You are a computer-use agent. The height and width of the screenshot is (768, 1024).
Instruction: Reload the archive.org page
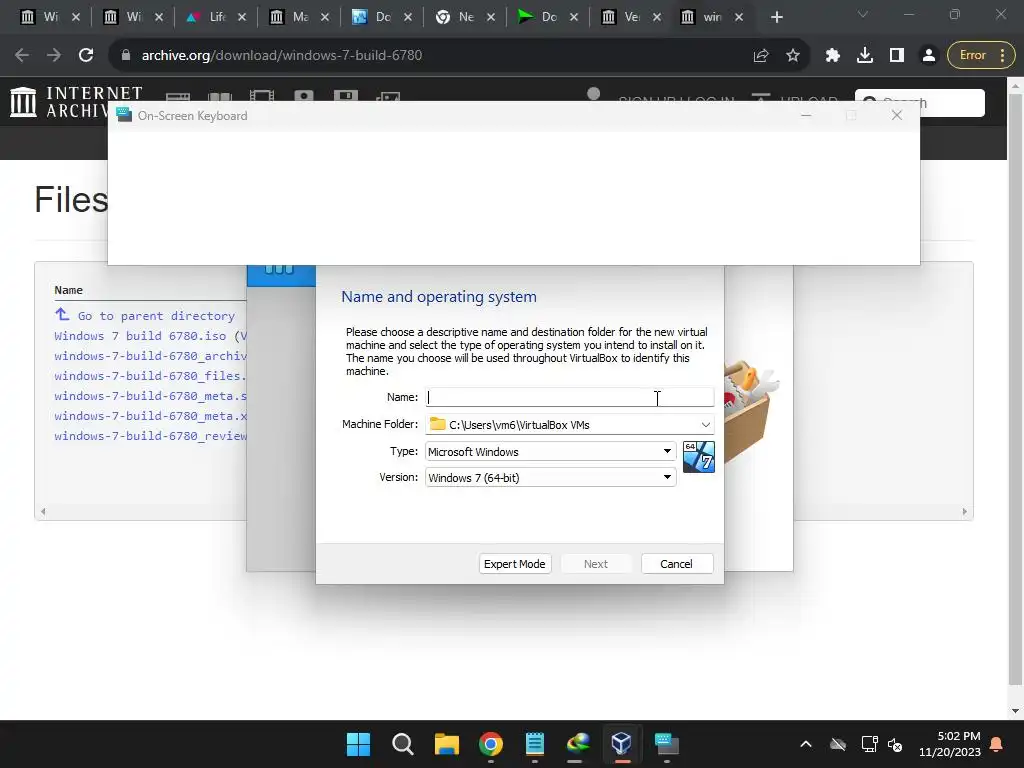(86, 56)
